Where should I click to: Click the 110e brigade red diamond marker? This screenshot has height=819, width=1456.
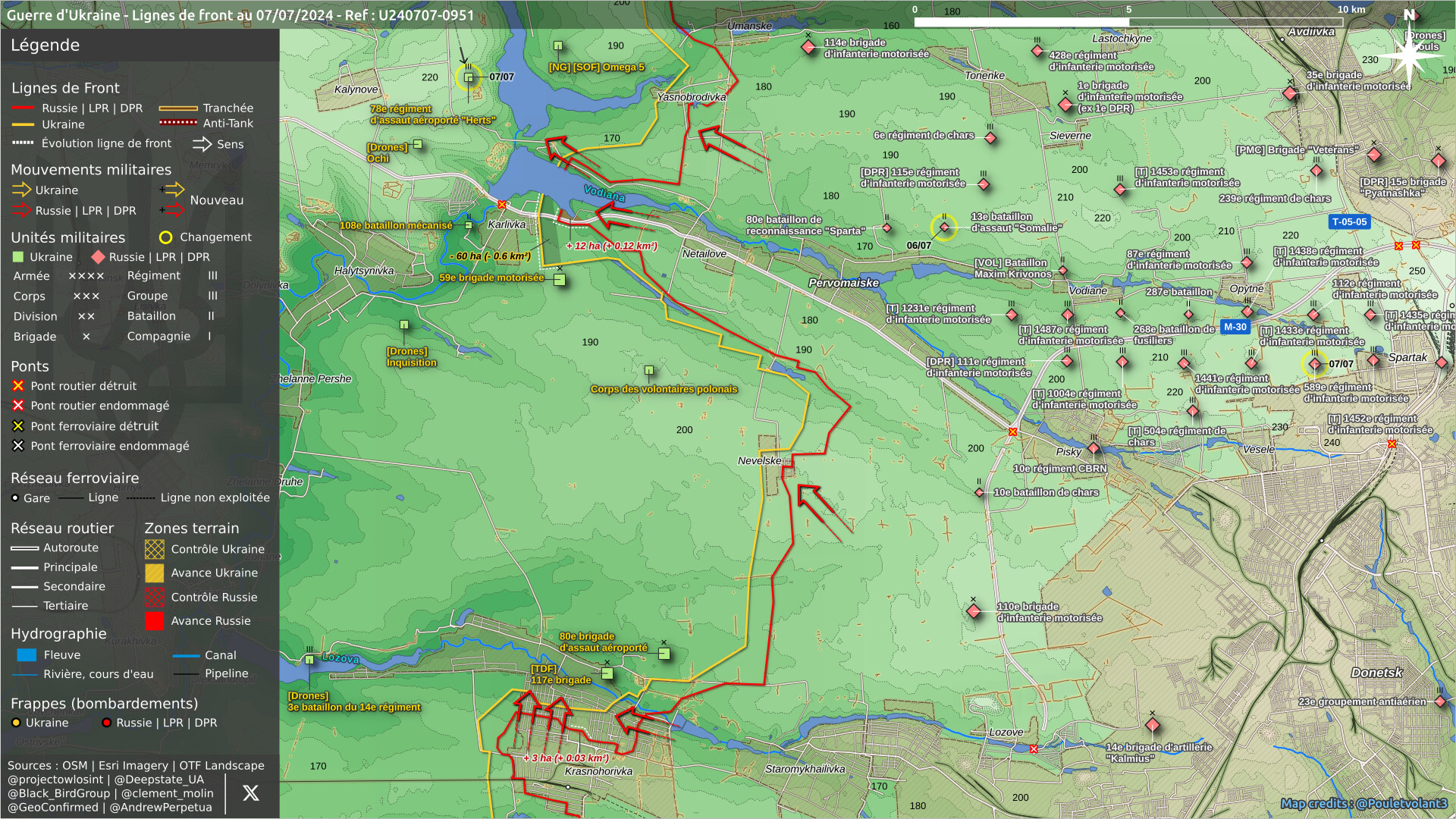[x=974, y=611]
